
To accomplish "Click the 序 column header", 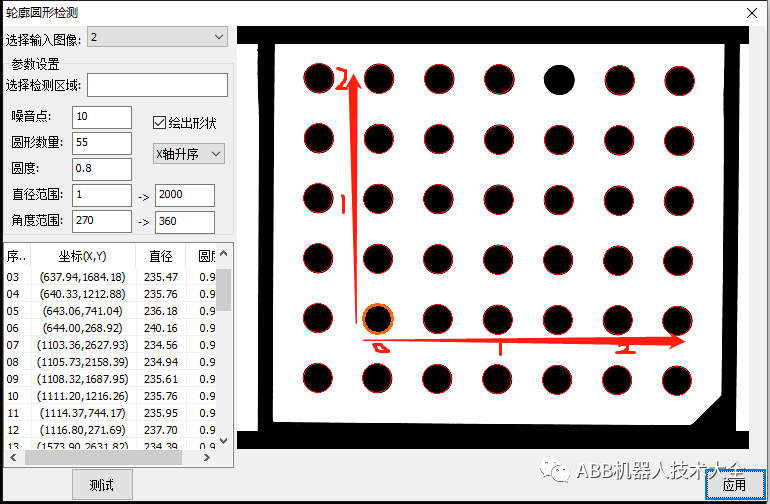I will (17, 256).
